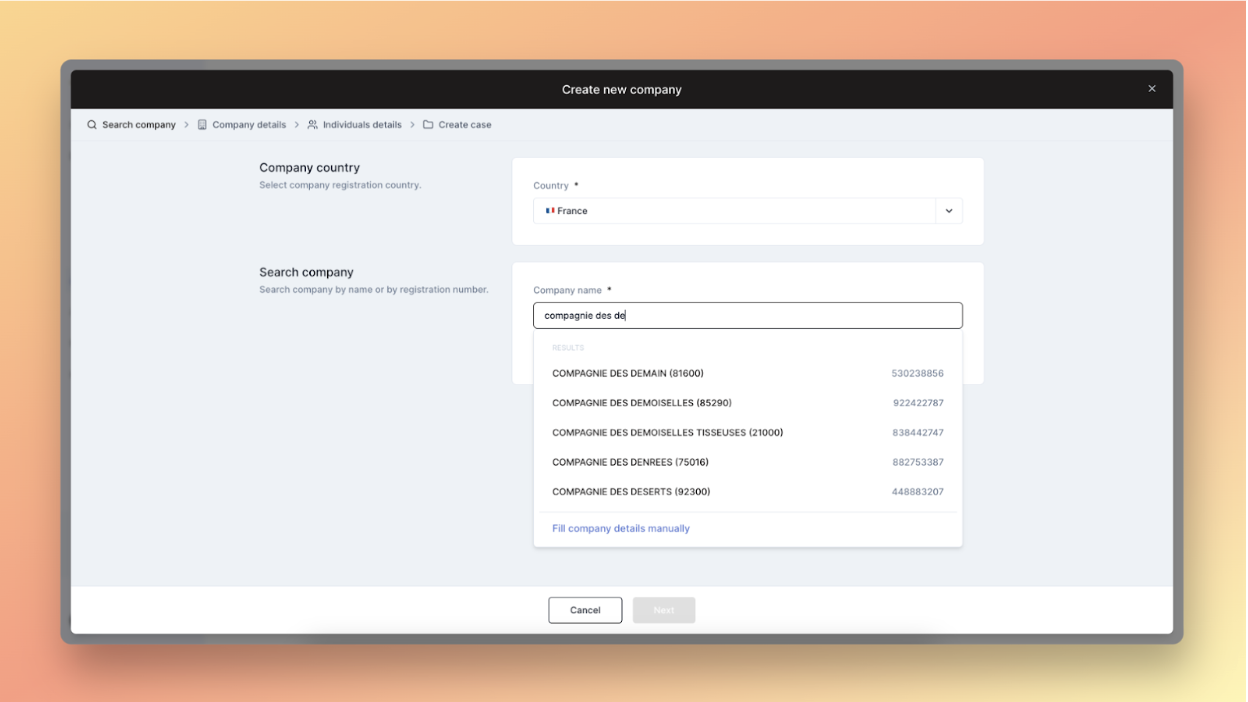Close the Create new company dialog
The width and height of the screenshot is (1248, 702).
(x=1151, y=89)
